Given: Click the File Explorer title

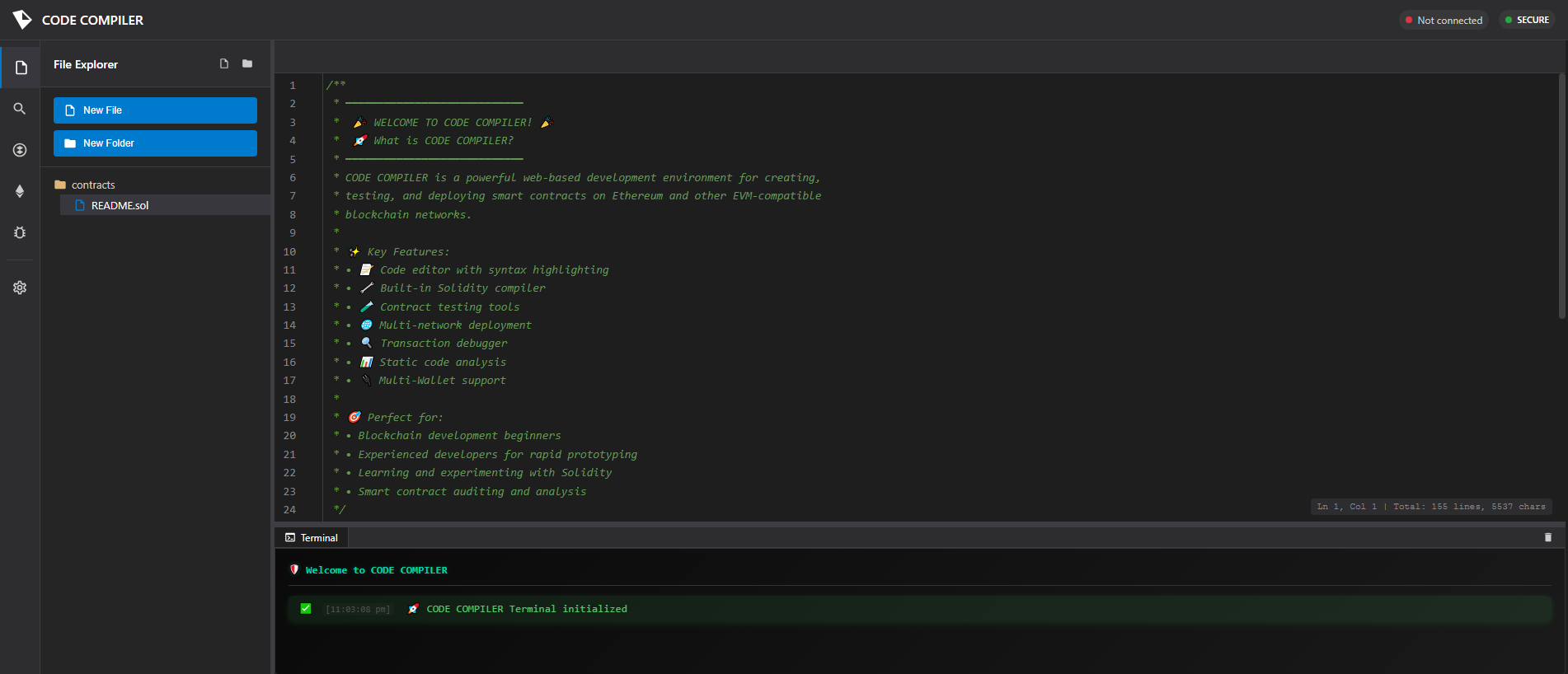Looking at the screenshot, I should click(x=86, y=64).
